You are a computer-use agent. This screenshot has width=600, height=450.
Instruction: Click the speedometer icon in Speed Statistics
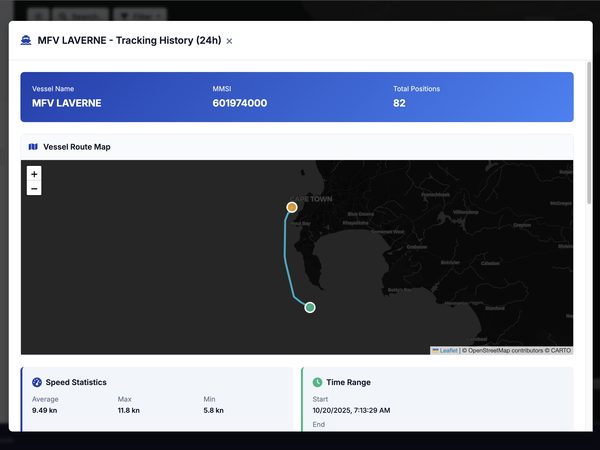37,382
